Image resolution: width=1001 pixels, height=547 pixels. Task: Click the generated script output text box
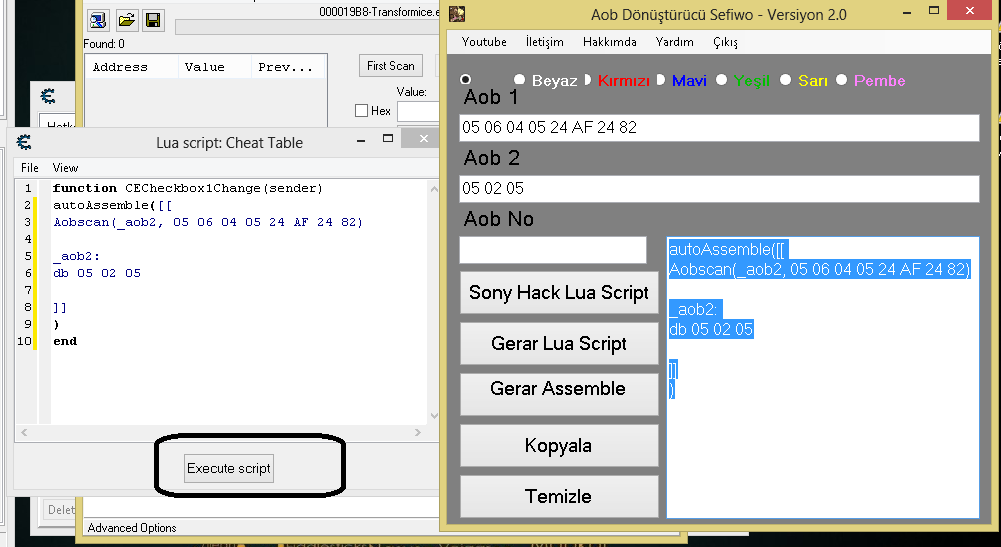pos(823,377)
